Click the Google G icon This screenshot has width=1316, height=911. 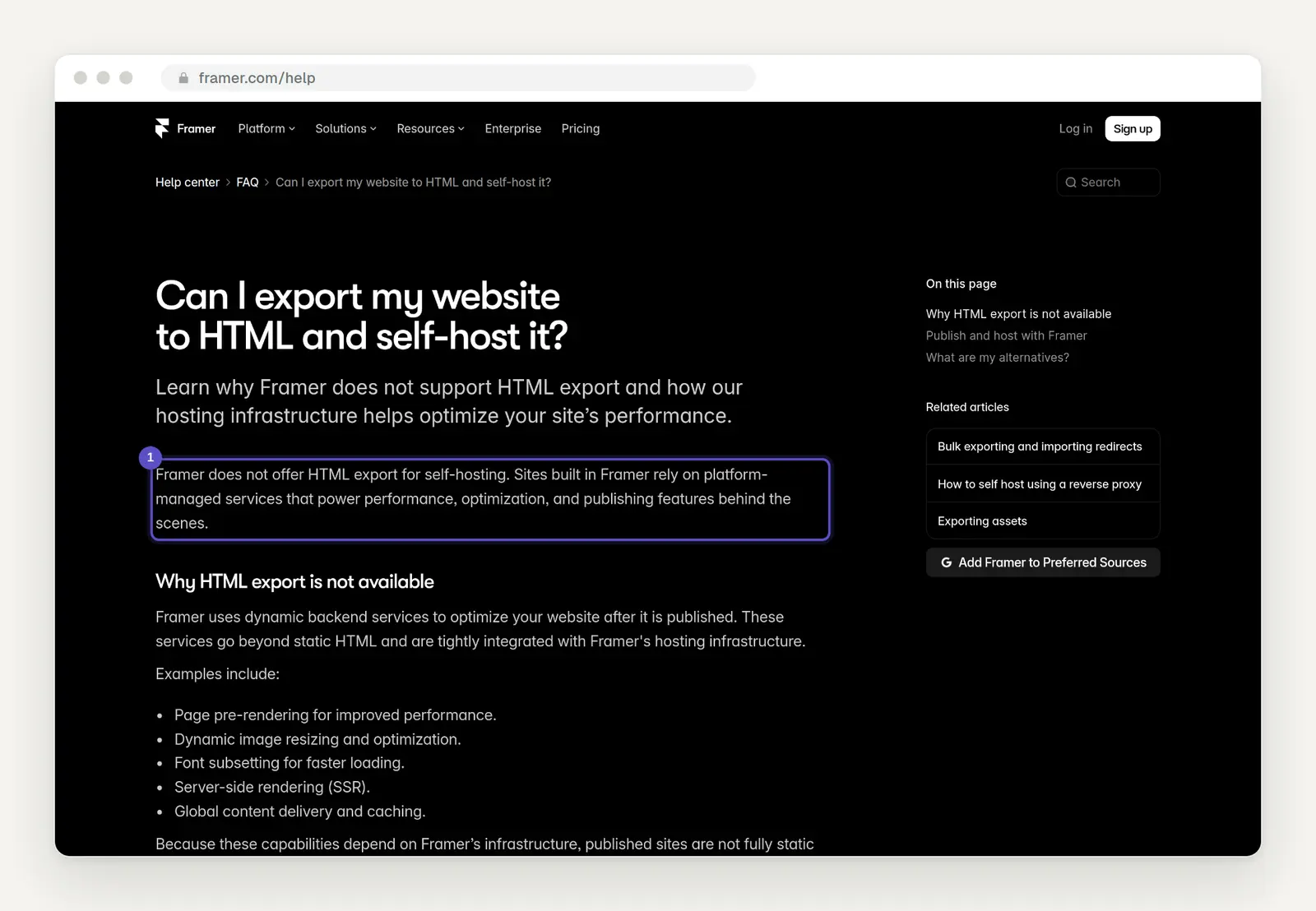[947, 562]
